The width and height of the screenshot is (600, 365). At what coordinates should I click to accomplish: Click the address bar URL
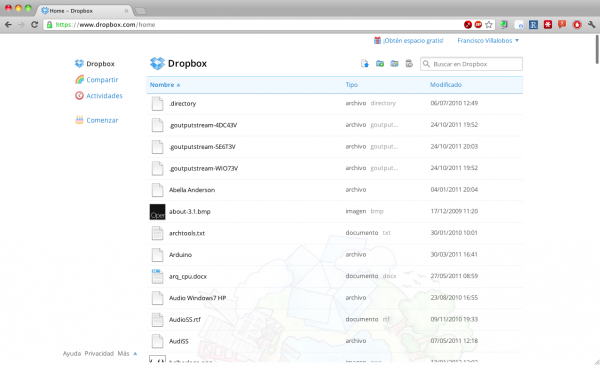[x=106, y=24]
